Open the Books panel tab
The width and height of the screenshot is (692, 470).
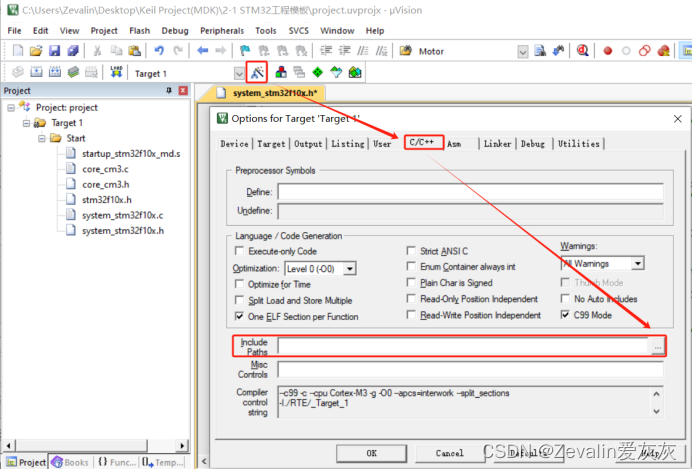pyautogui.click(x=70, y=462)
